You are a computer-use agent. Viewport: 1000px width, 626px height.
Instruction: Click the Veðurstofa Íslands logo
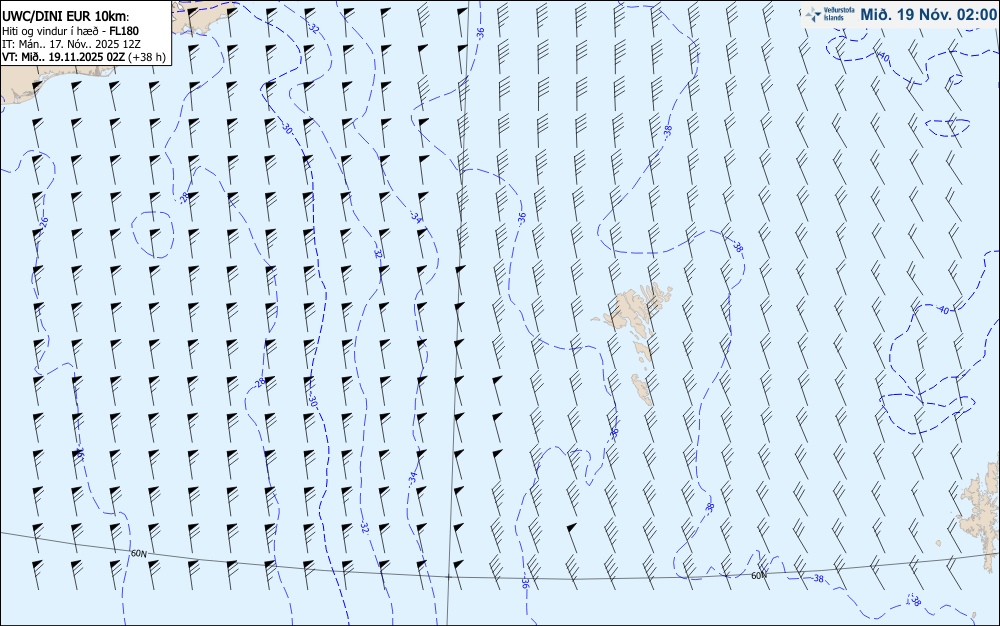pyautogui.click(x=830, y=15)
